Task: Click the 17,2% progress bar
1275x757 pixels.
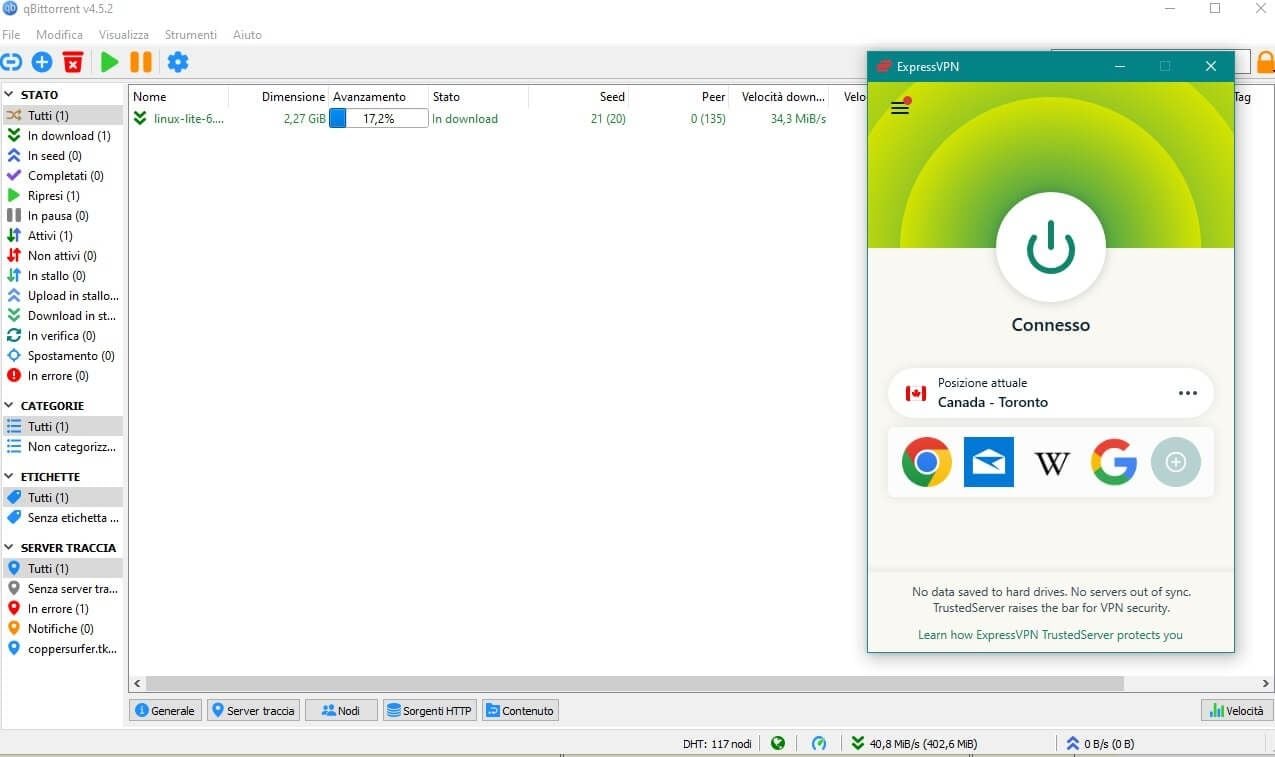Action: (379, 118)
